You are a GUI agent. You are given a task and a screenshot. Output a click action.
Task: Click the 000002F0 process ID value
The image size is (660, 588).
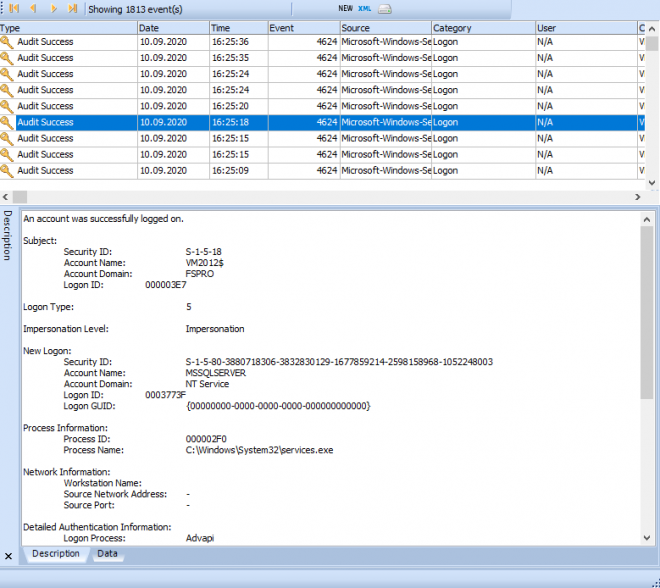(x=206, y=439)
